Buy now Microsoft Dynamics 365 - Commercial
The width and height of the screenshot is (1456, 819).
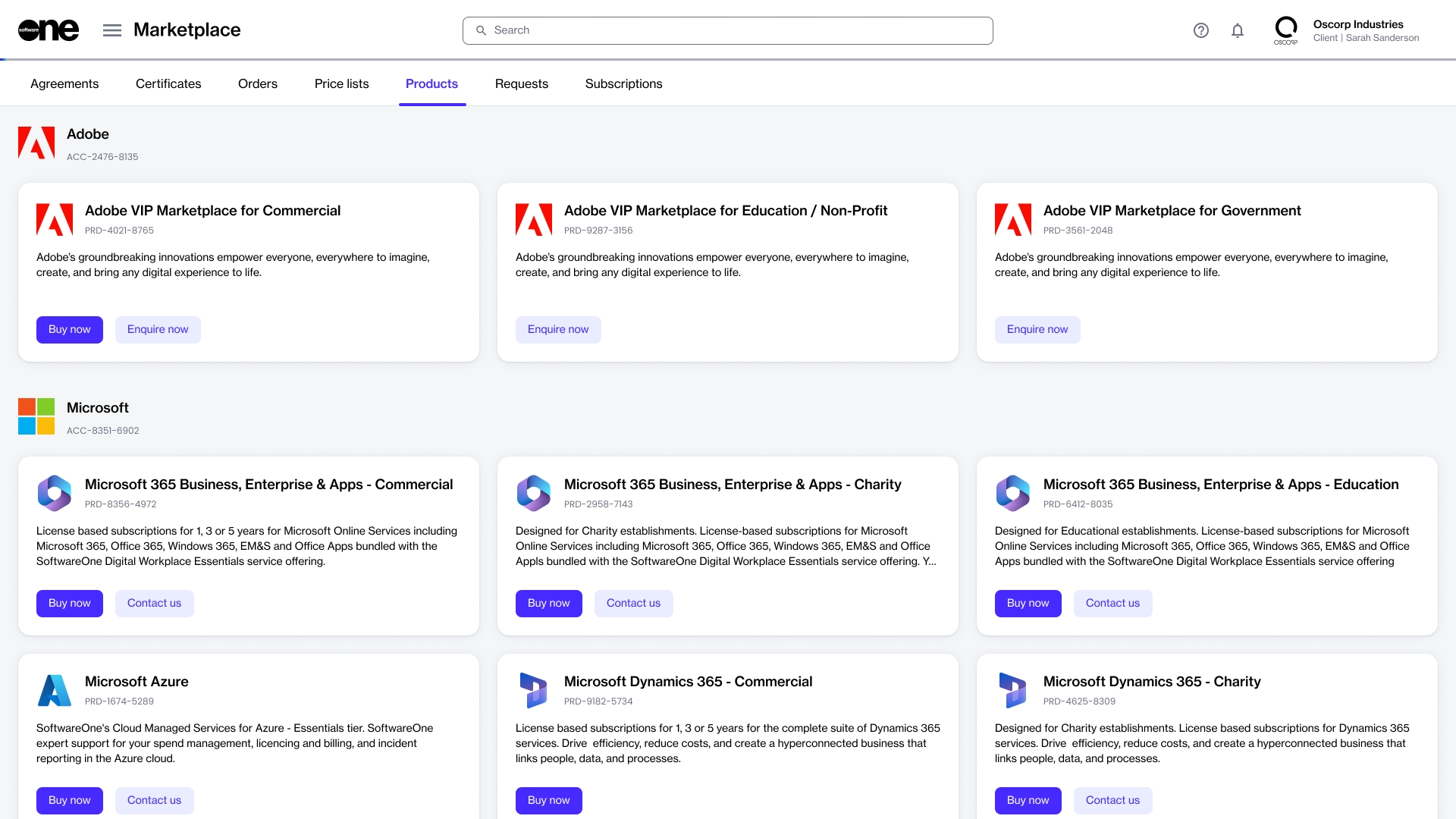coord(548,801)
